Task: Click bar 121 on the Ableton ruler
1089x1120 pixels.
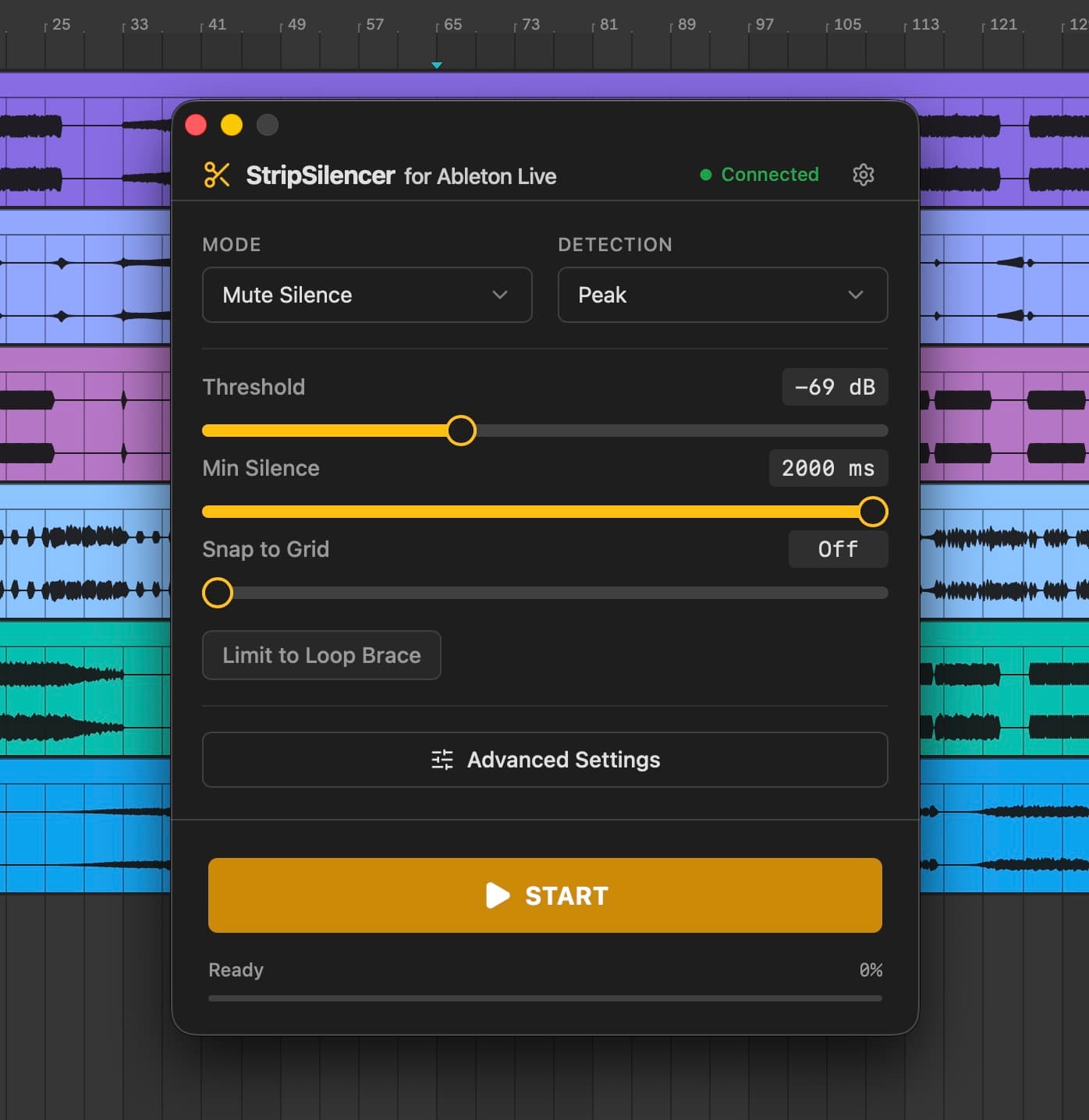Action: click(x=1003, y=24)
